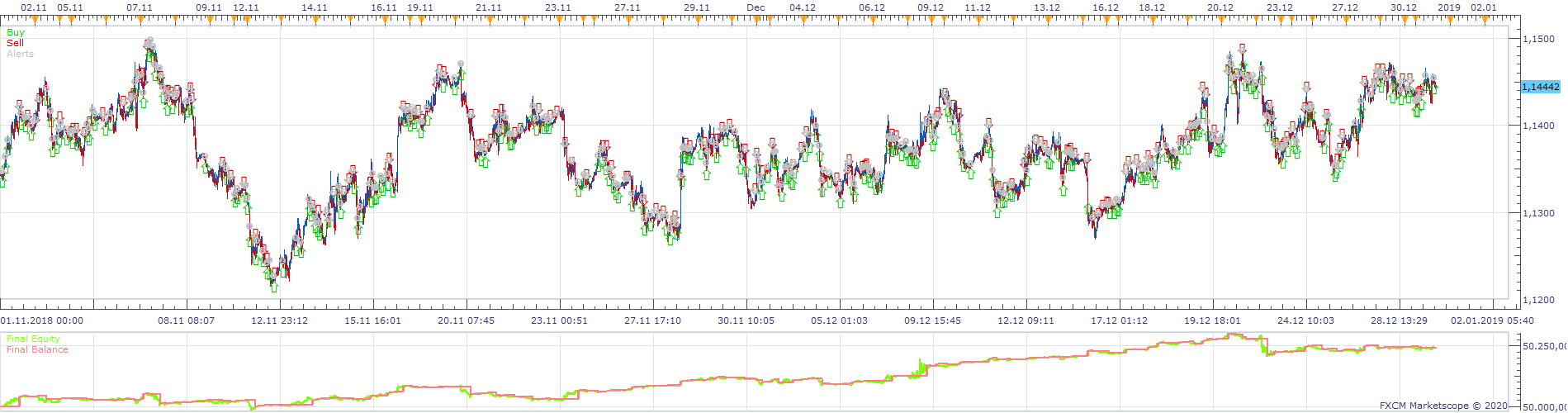The image size is (1568, 413).
Task: Click the Final Equity legend label
Action: 33,339
